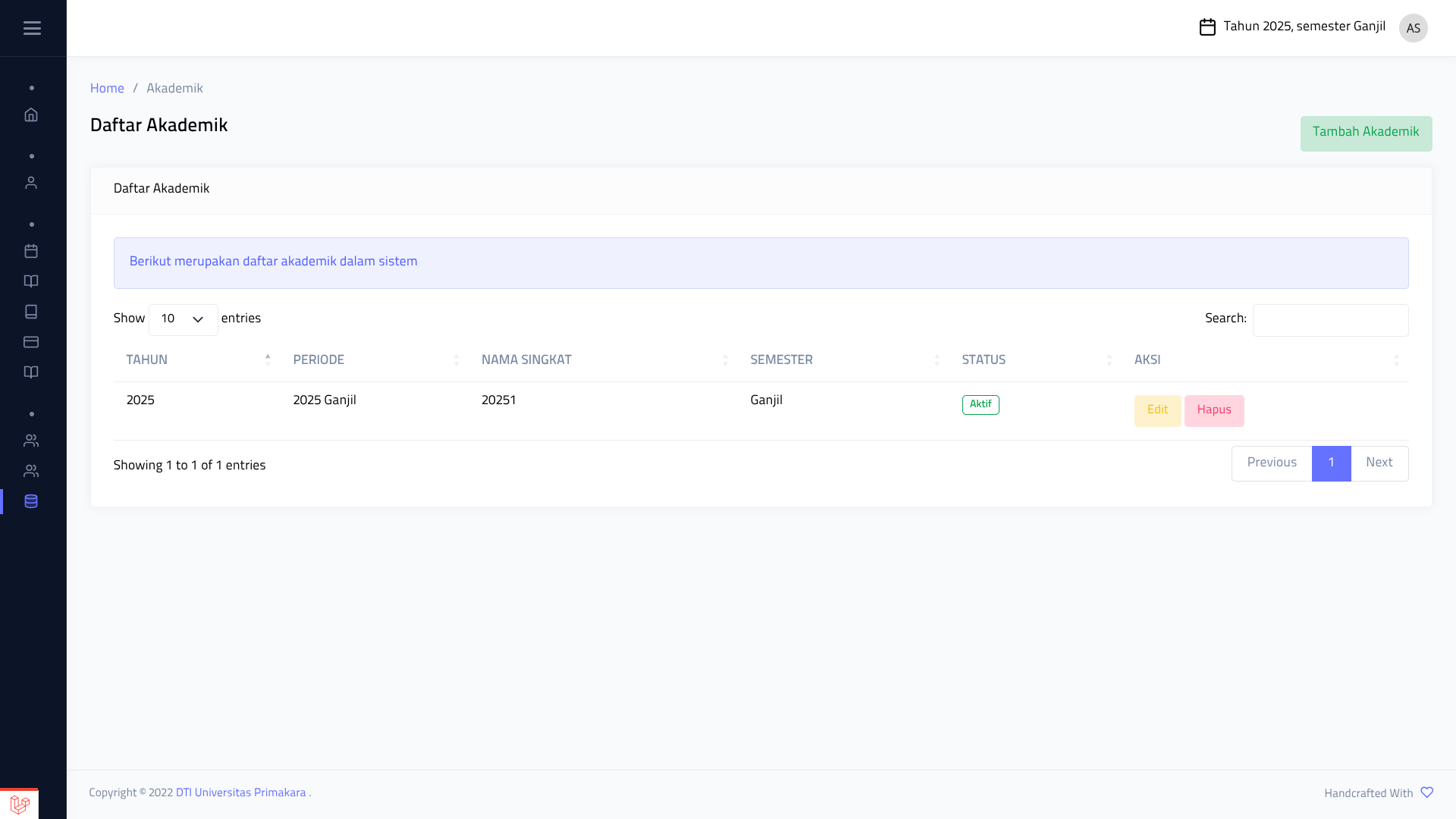Image resolution: width=1456 pixels, height=819 pixels.
Task: Click the Tahun 2025 semester Ganjil selector
Action: (x=1292, y=27)
